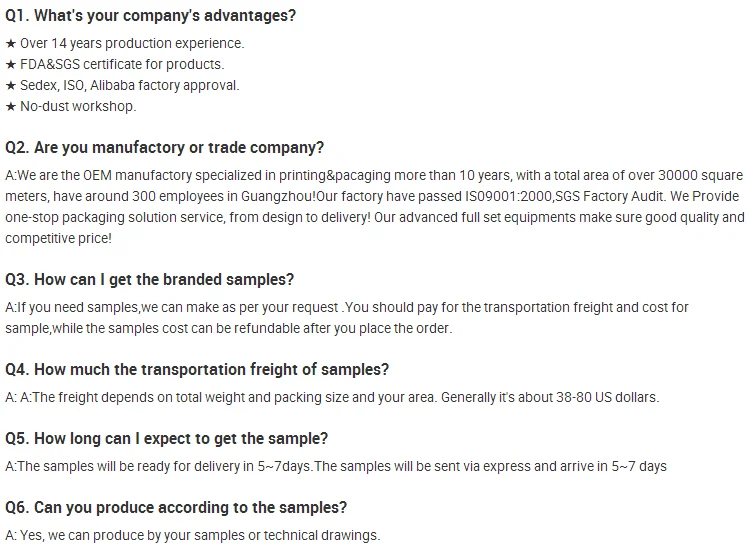Select 'Q6. Can you produce according to the samples?'
Screen dimensions: 750x545
[176, 508]
